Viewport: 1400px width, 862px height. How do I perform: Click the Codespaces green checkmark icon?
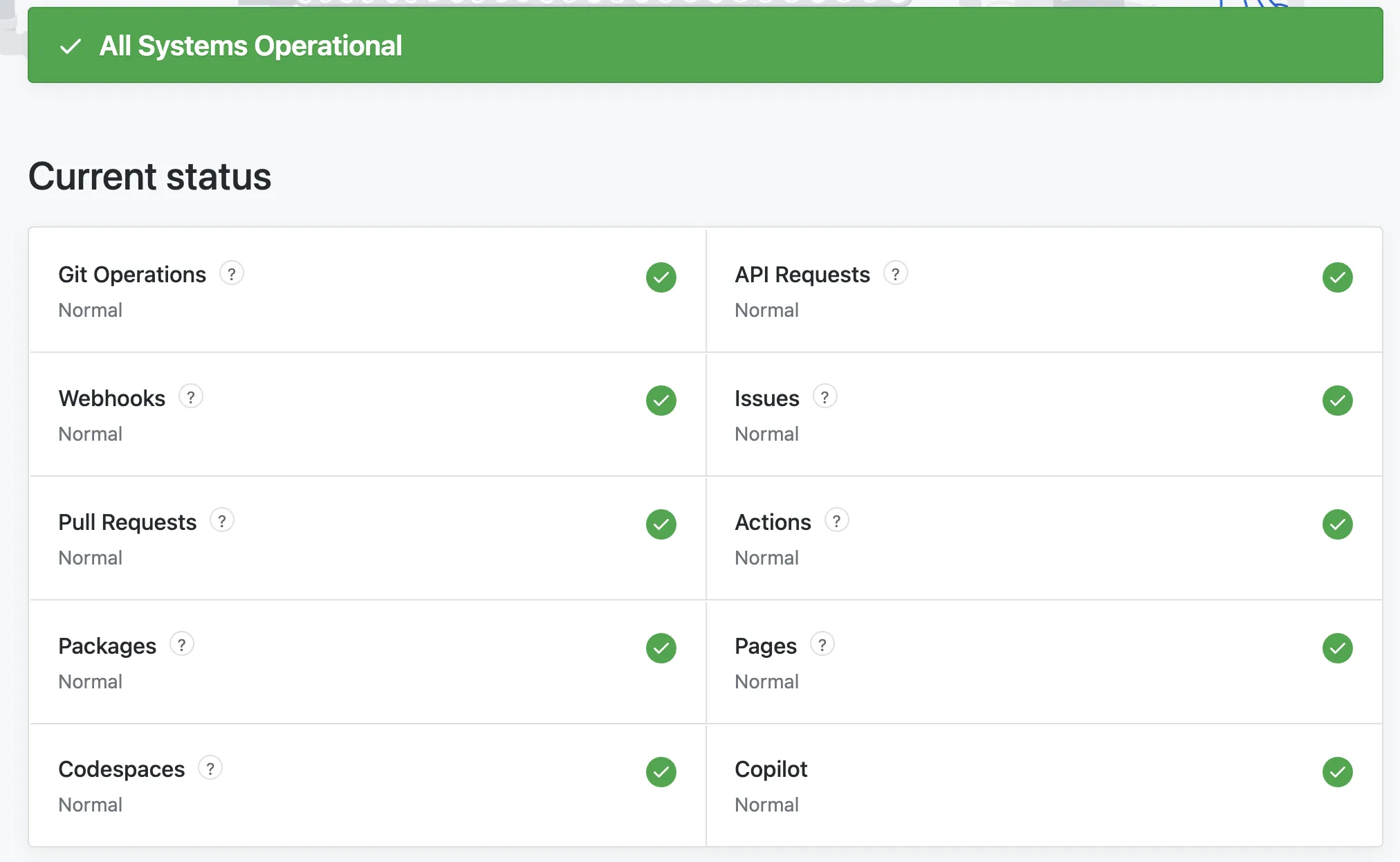661,772
